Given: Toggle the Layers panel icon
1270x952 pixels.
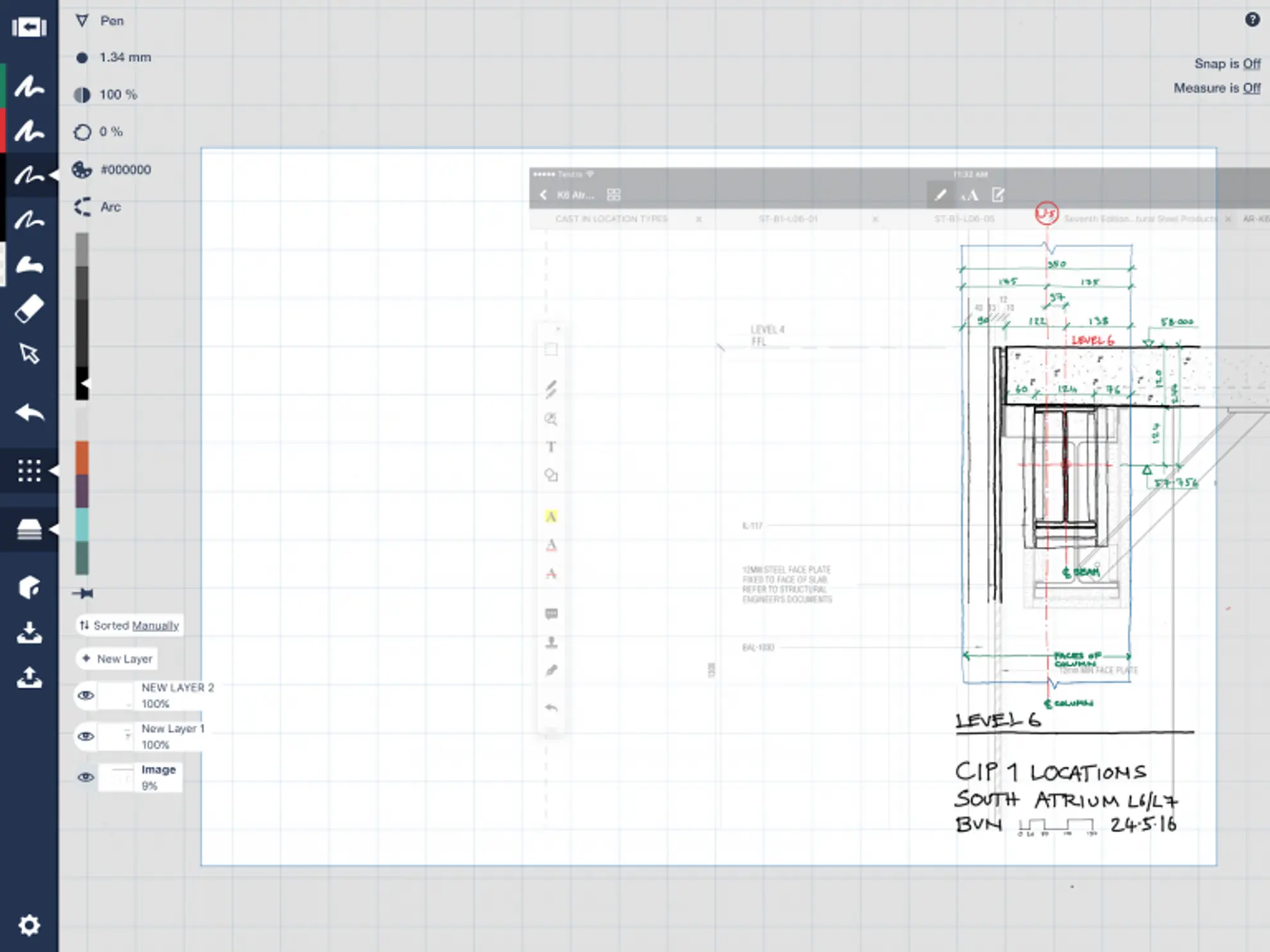Looking at the screenshot, I should coord(29,529).
